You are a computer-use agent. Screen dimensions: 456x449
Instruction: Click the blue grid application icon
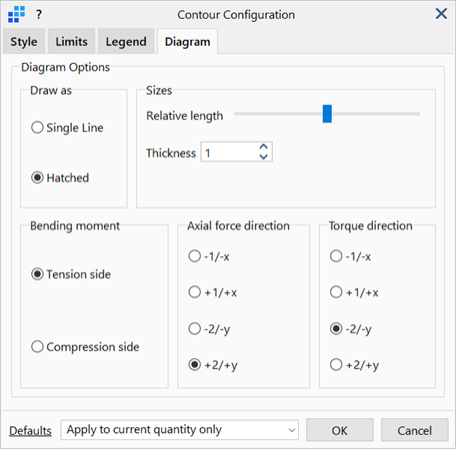17,15
